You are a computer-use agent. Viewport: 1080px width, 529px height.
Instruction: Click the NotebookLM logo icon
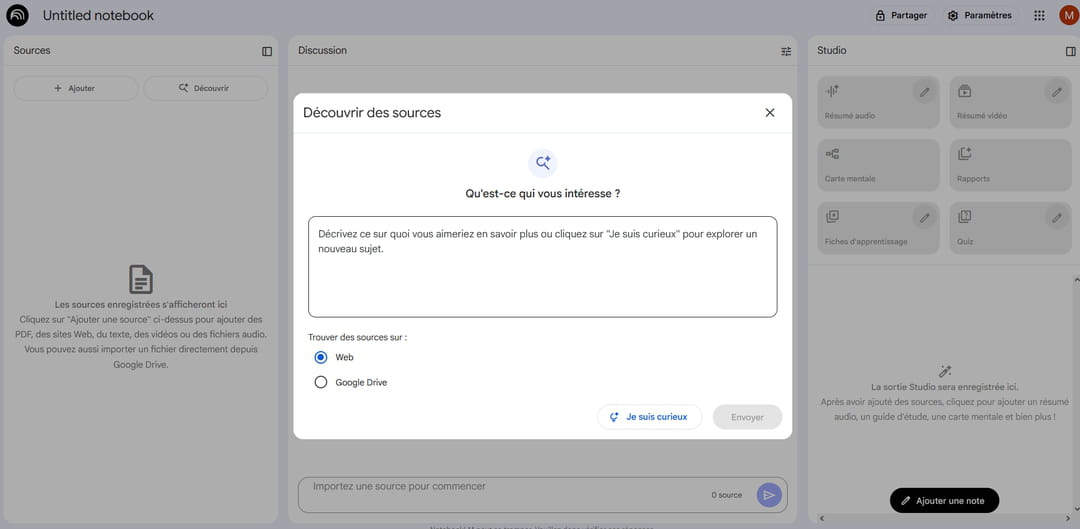17,15
